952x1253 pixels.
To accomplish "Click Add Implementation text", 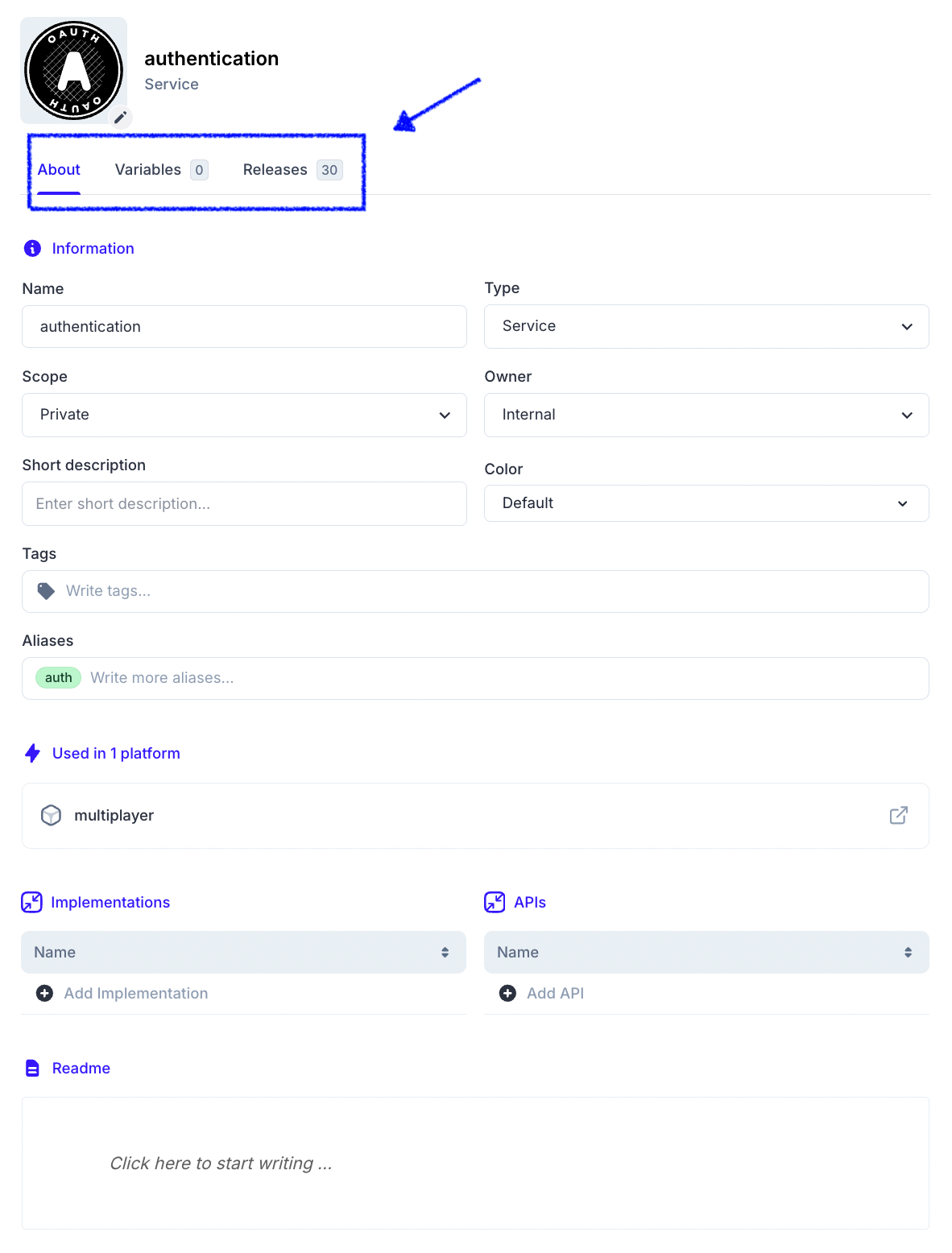I will 136,994.
